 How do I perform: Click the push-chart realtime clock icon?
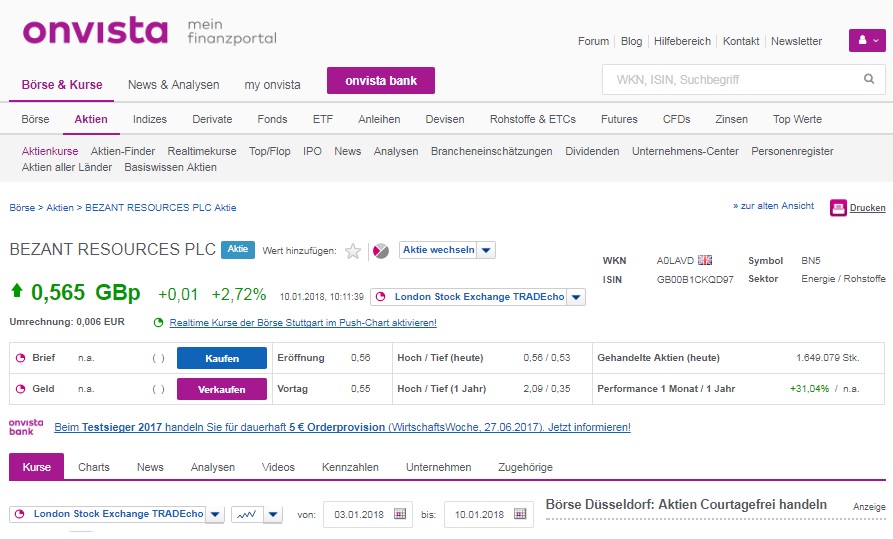click(159, 322)
